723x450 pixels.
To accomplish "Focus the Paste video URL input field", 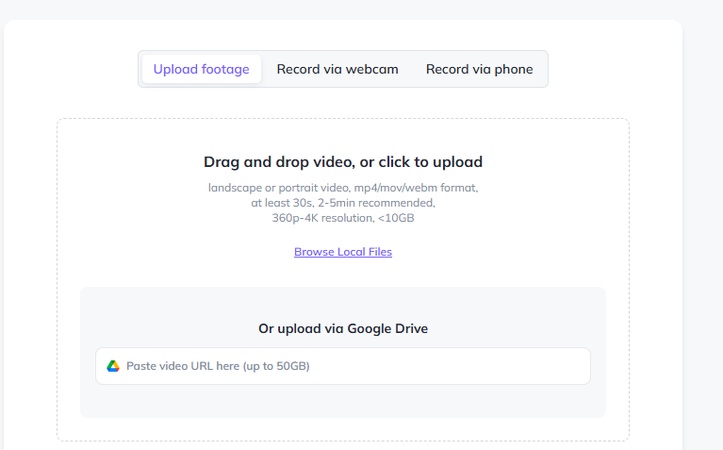I will click(x=343, y=366).
